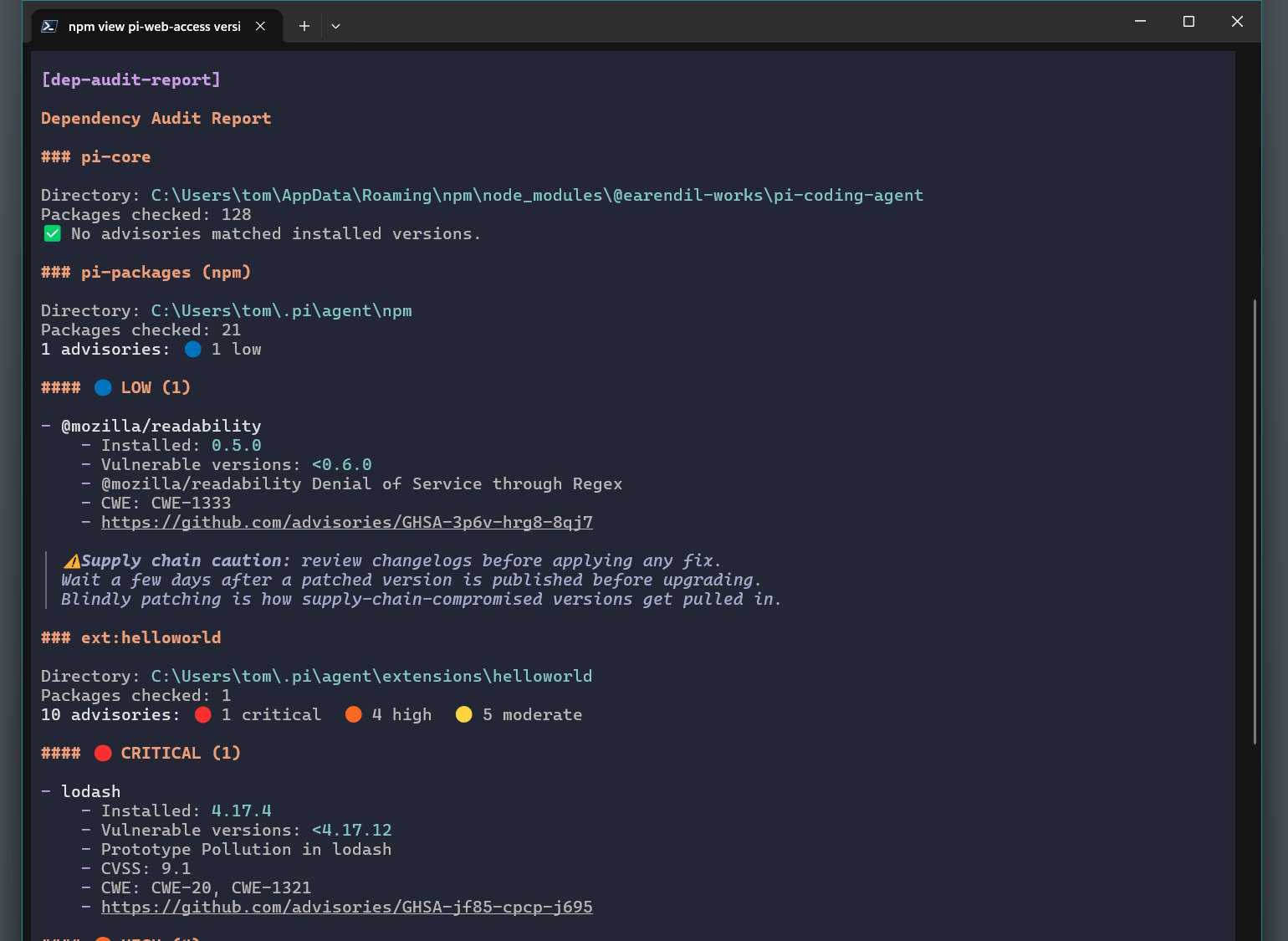Click the Dependency Audit Report title
This screenshot has height=941, width=1288.
coord(156,118)
